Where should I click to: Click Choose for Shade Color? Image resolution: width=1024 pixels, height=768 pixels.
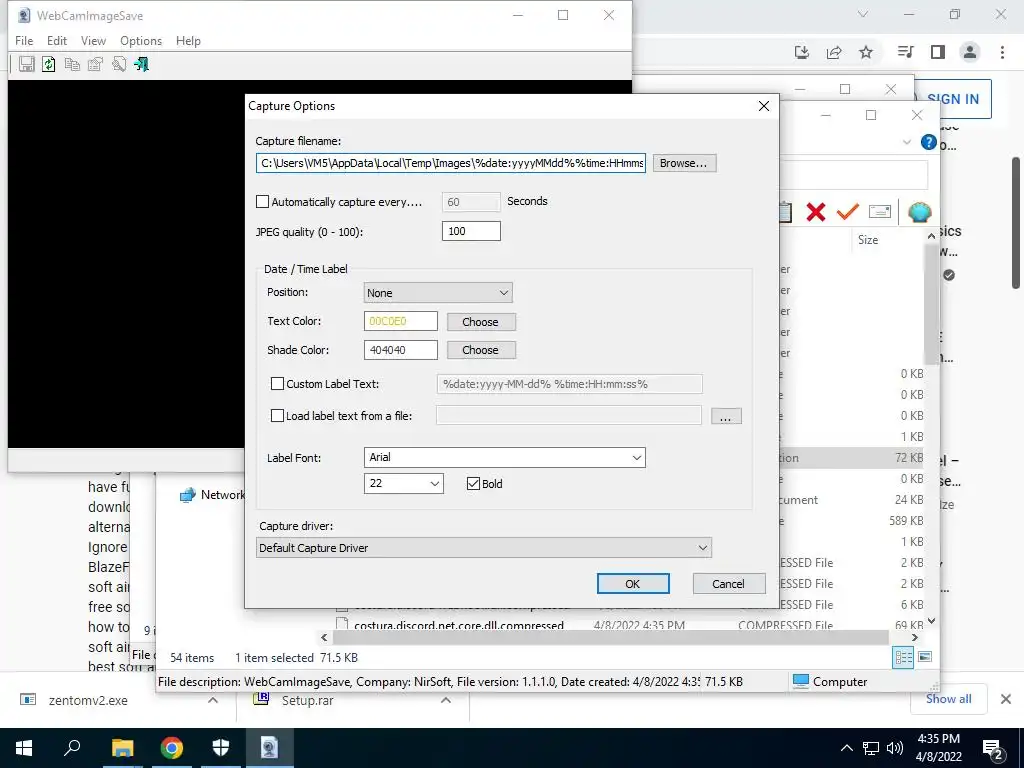coord(481,350)
